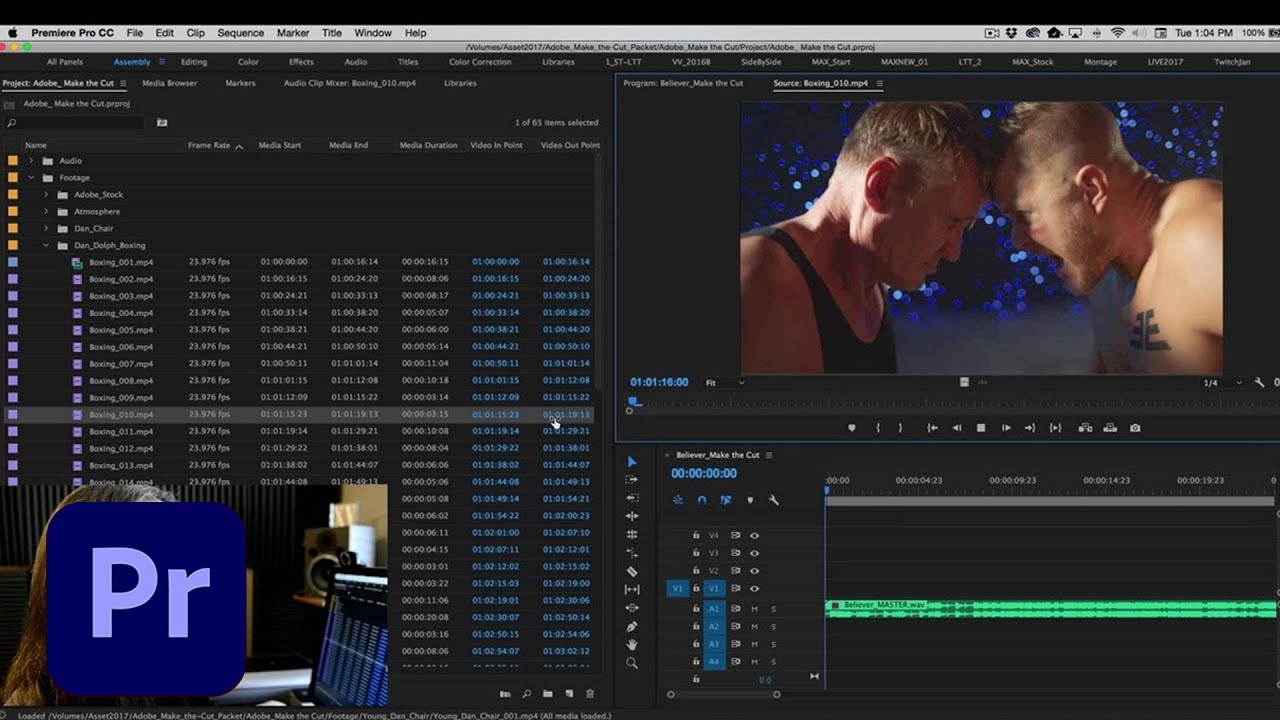The width and height of the screenshot is (1280, 720).
Task: Open the File menu
Action: [134, 33]
